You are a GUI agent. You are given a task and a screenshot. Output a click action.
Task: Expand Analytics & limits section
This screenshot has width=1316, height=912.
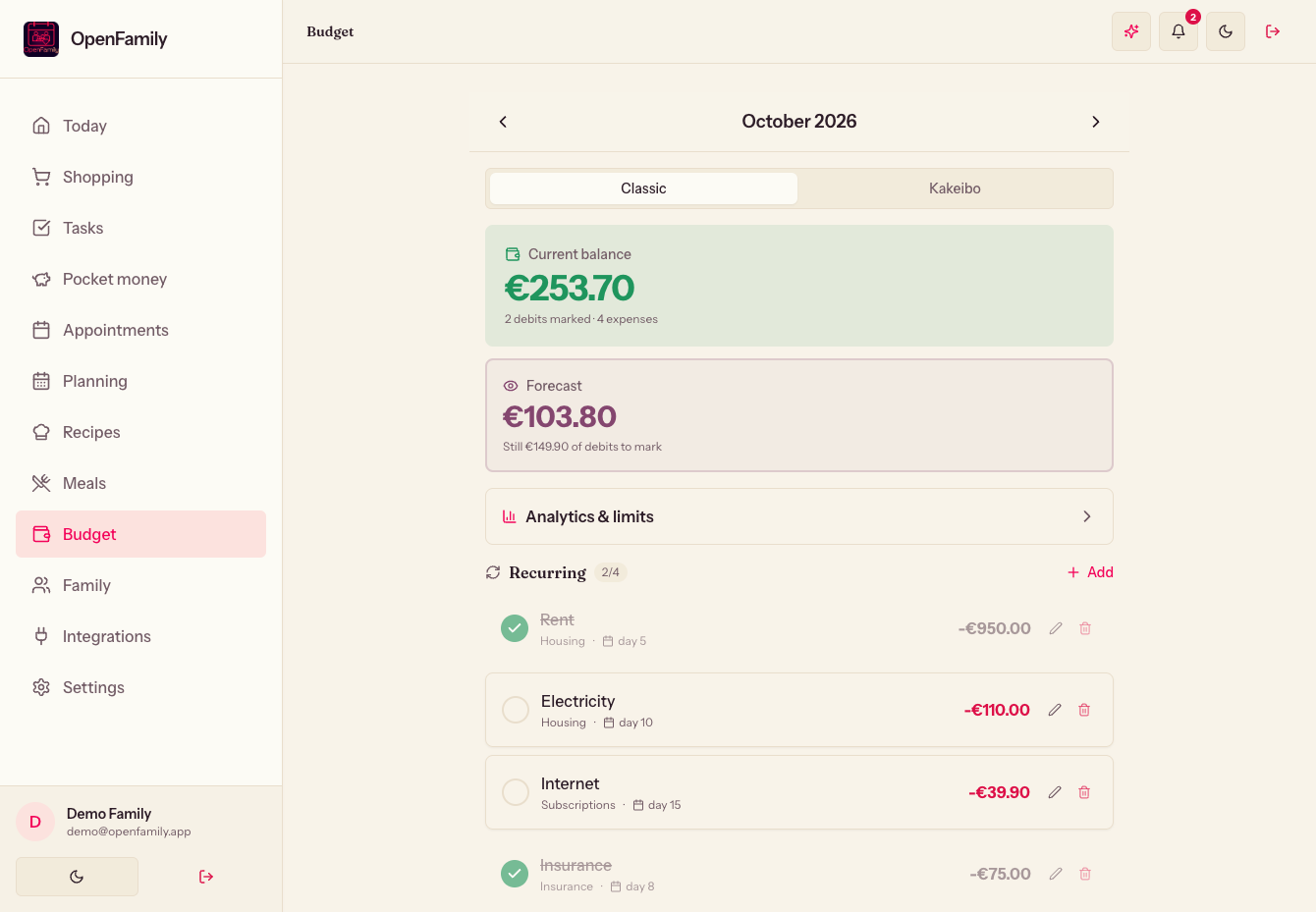click(799, 516)
